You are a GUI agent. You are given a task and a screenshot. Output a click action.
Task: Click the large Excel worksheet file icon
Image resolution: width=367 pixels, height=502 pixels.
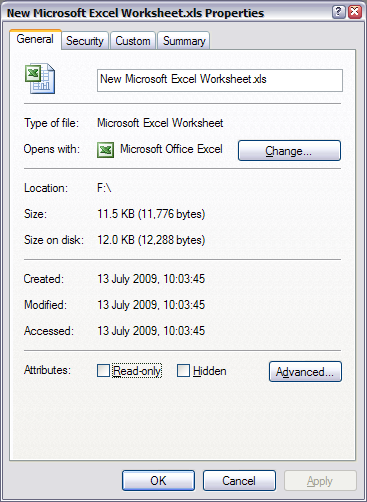coord(40,79)
